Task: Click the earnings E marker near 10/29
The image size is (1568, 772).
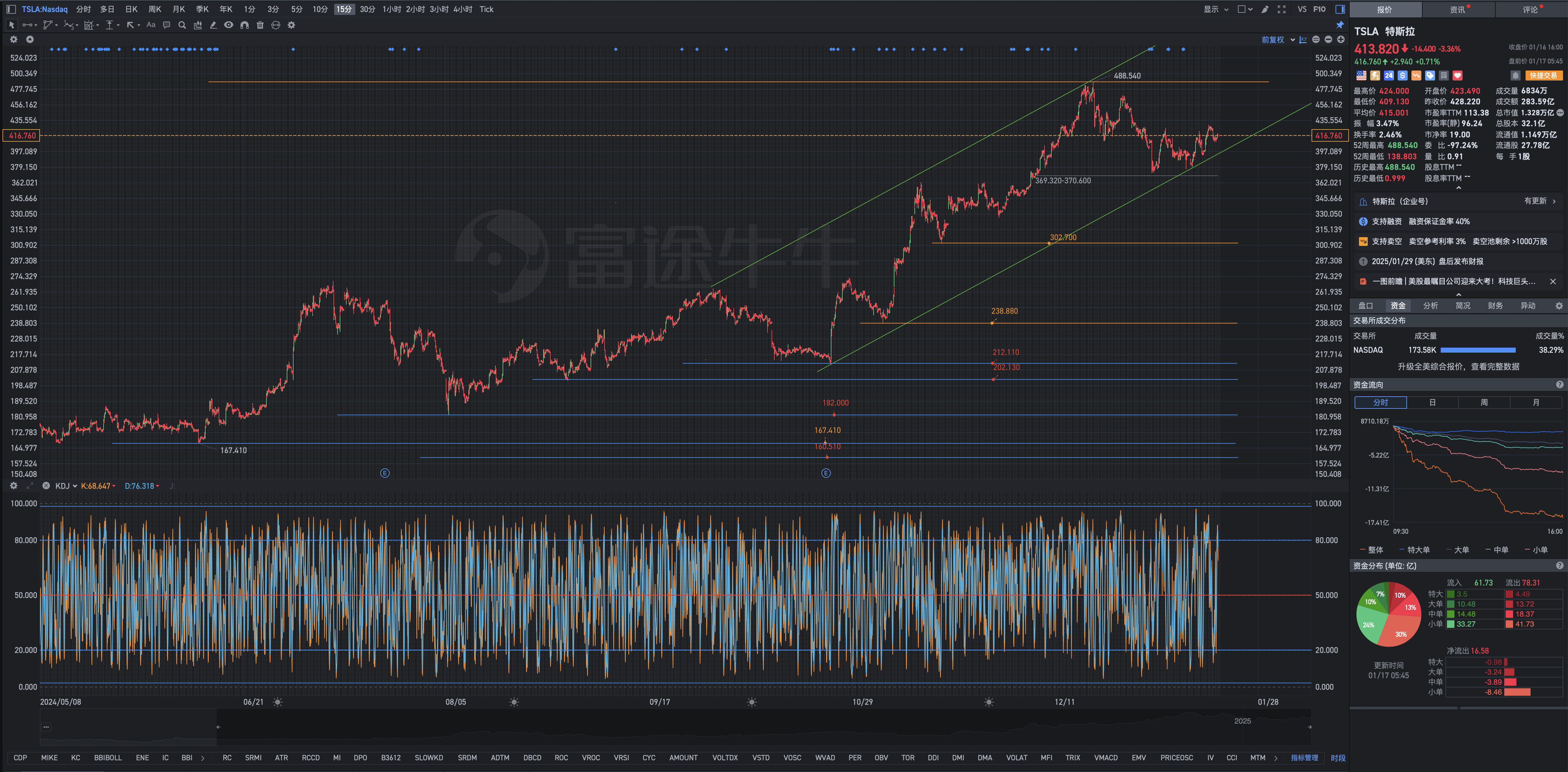Action: [826, 473]
